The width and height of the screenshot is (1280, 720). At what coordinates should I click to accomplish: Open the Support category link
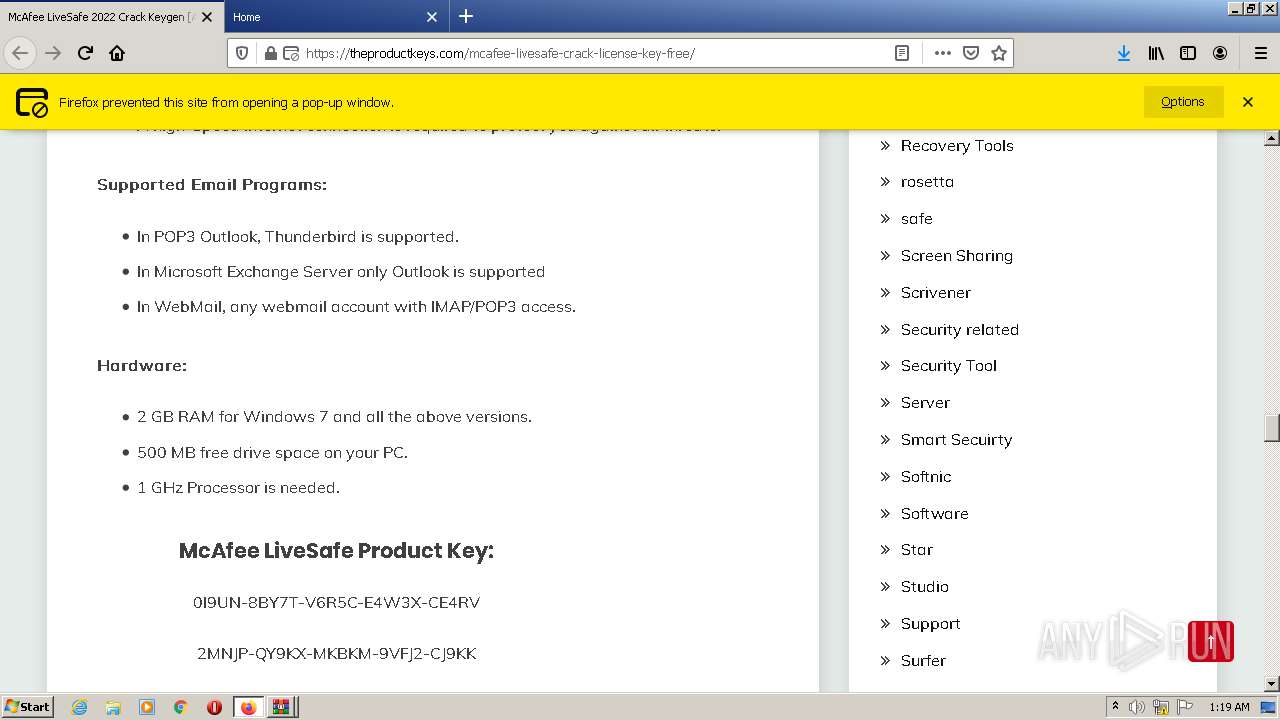point(930,624)
